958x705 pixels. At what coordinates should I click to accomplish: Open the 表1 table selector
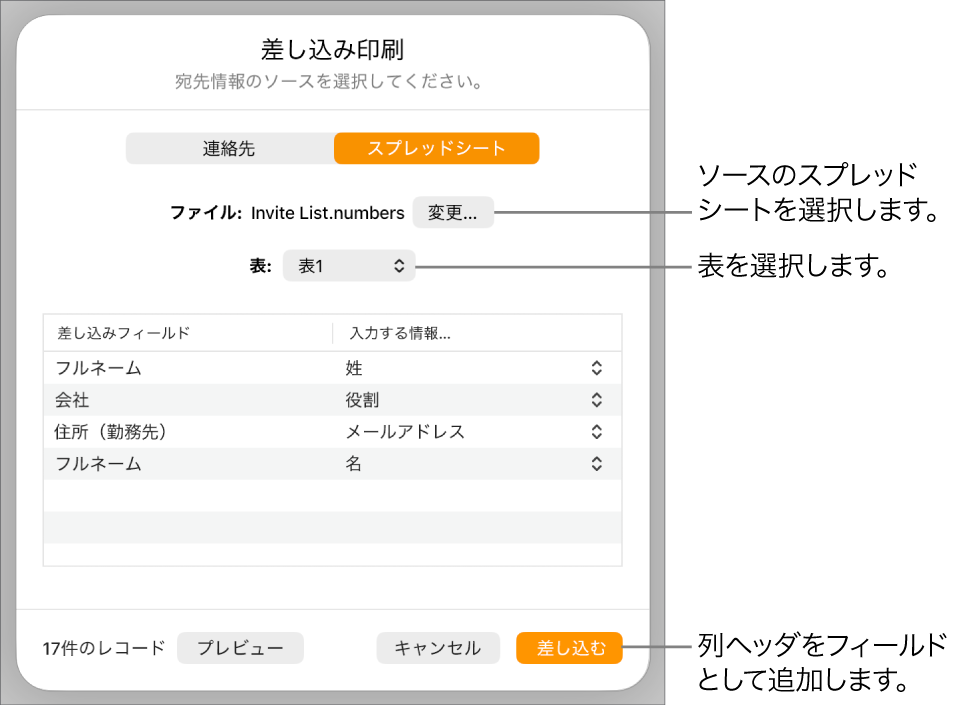(349, 265)
